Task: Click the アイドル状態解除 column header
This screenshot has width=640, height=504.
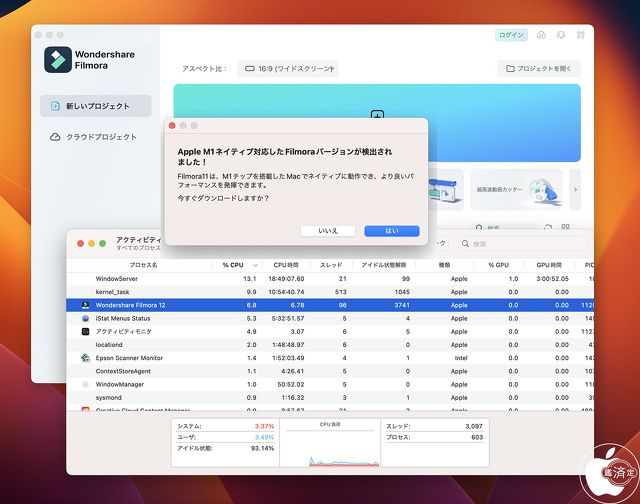Action: 384,265
